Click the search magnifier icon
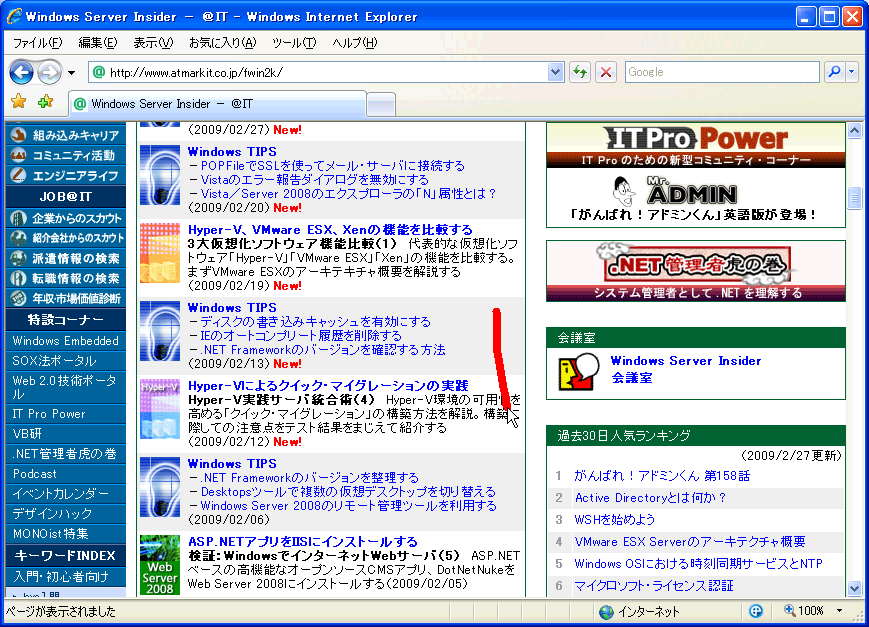869x627 pixels. tap(834, 72)
